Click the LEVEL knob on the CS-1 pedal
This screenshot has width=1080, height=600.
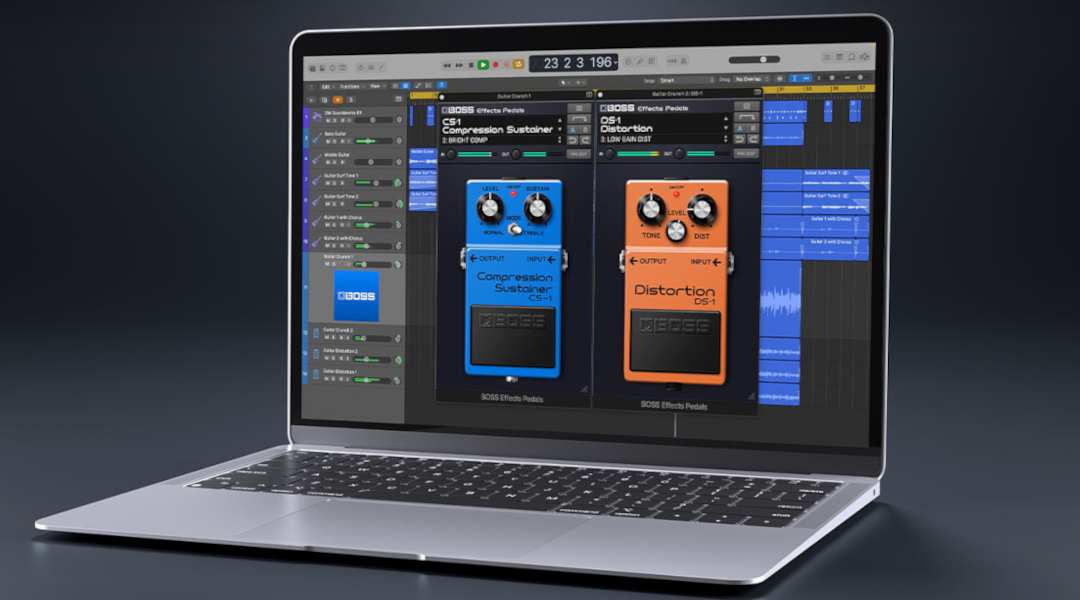tap(490, 207)
